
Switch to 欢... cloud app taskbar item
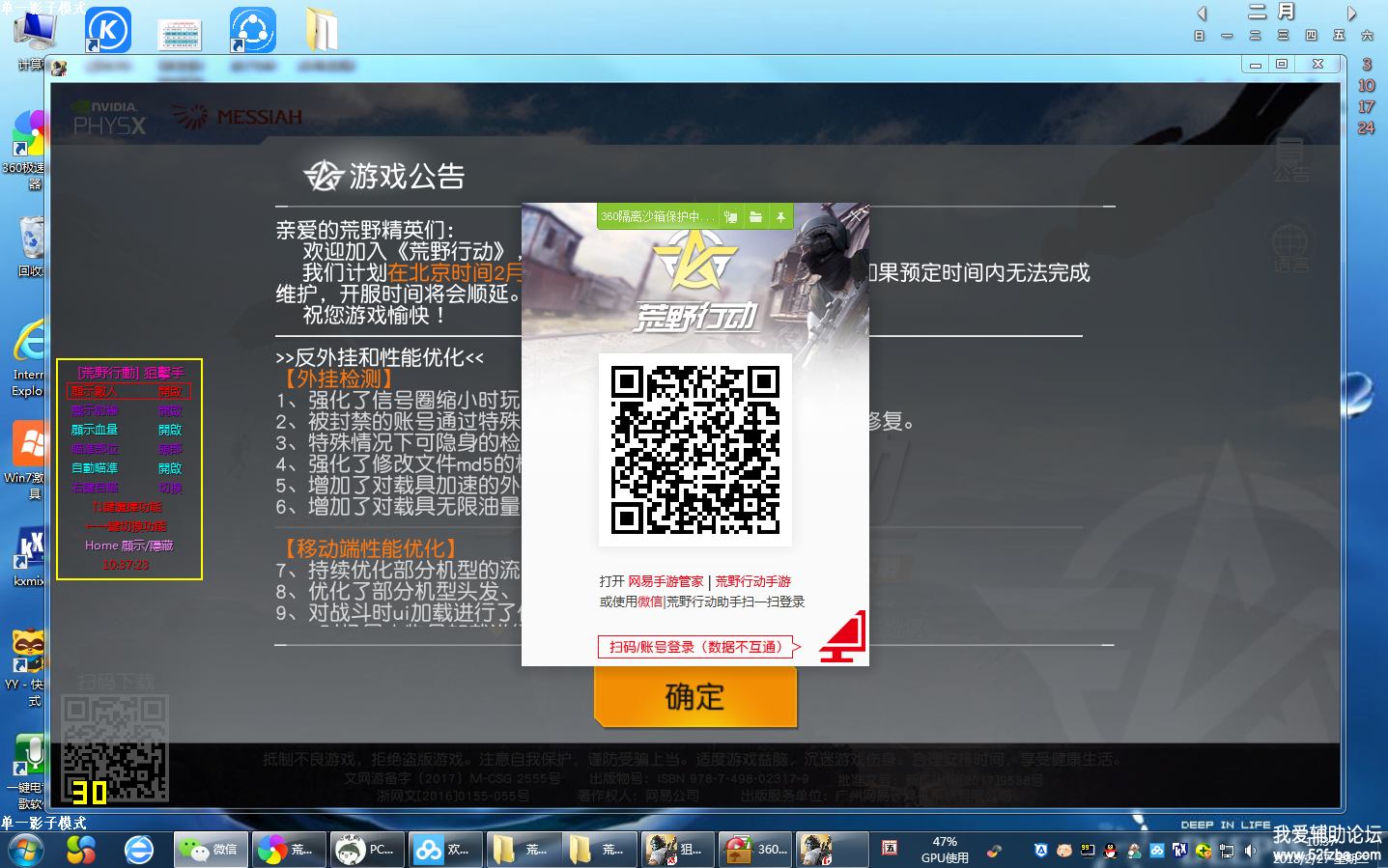[443, 850]
